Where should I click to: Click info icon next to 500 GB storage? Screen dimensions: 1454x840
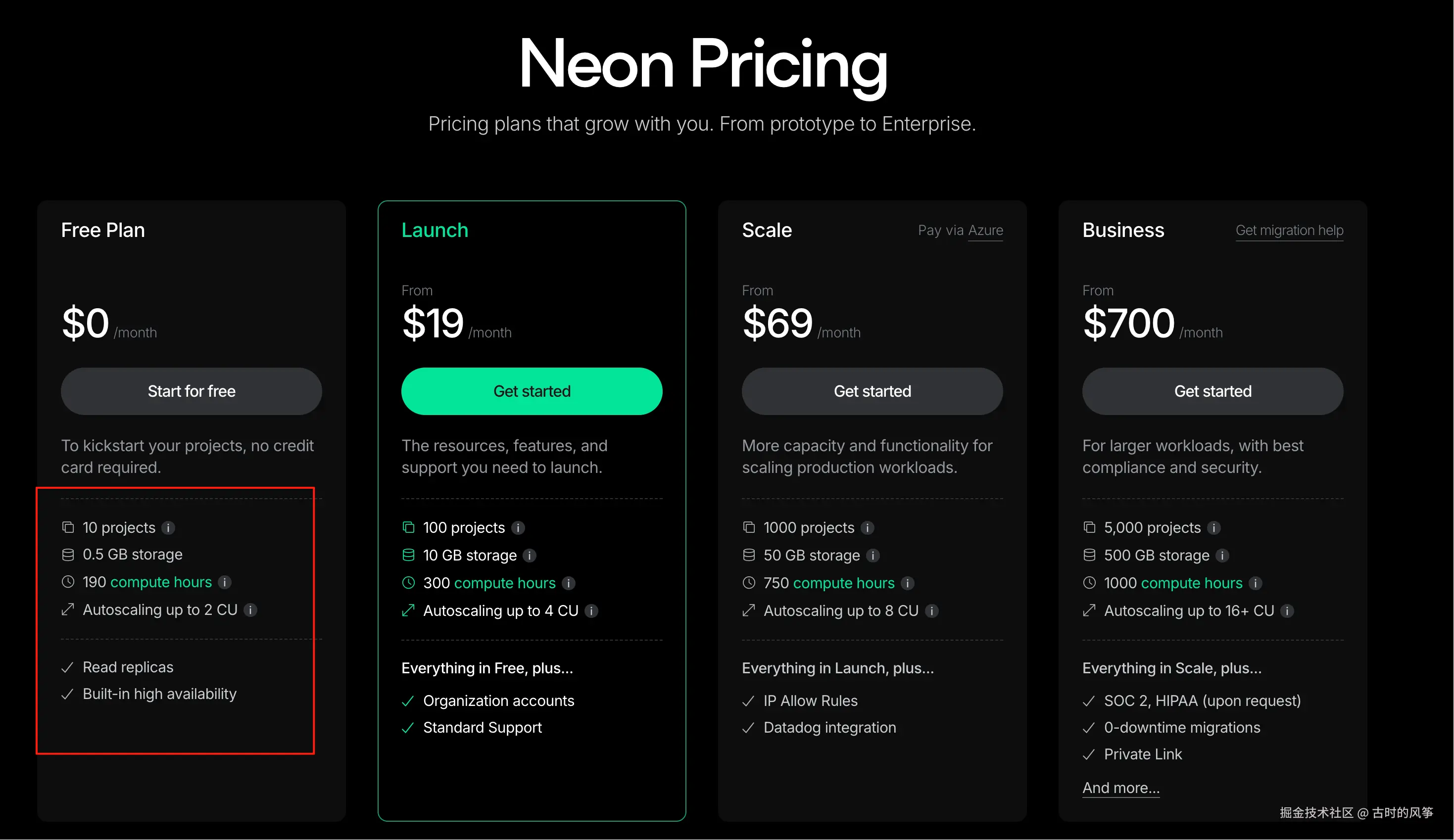pos(1222,556)
